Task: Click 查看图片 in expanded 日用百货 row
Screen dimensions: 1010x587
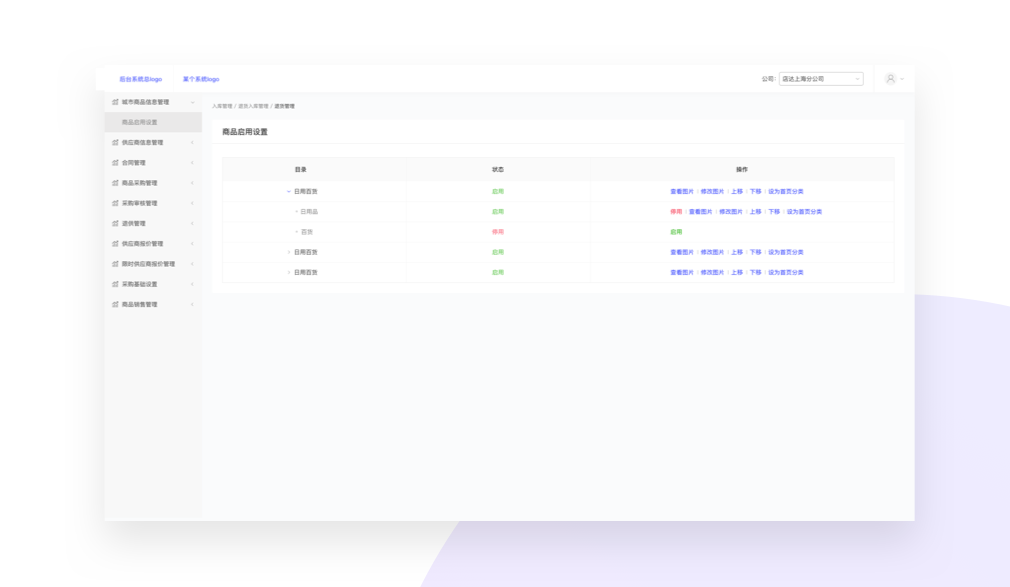Action: point(682,191)
